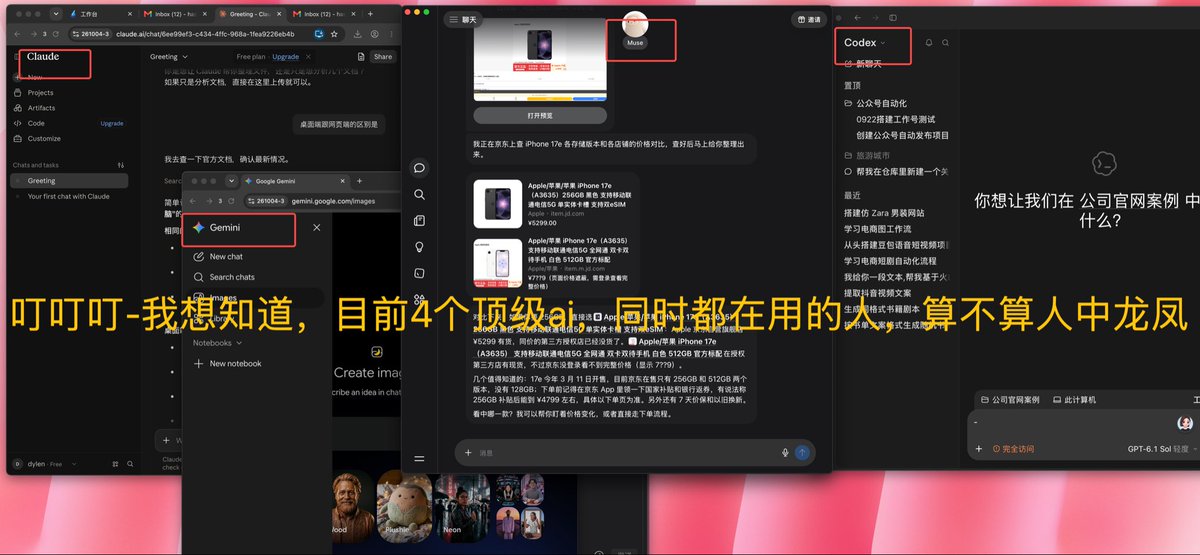1200x555 pixels.
Task: Click gemini.google.com address bar
Action: click(x=333, y=200)
